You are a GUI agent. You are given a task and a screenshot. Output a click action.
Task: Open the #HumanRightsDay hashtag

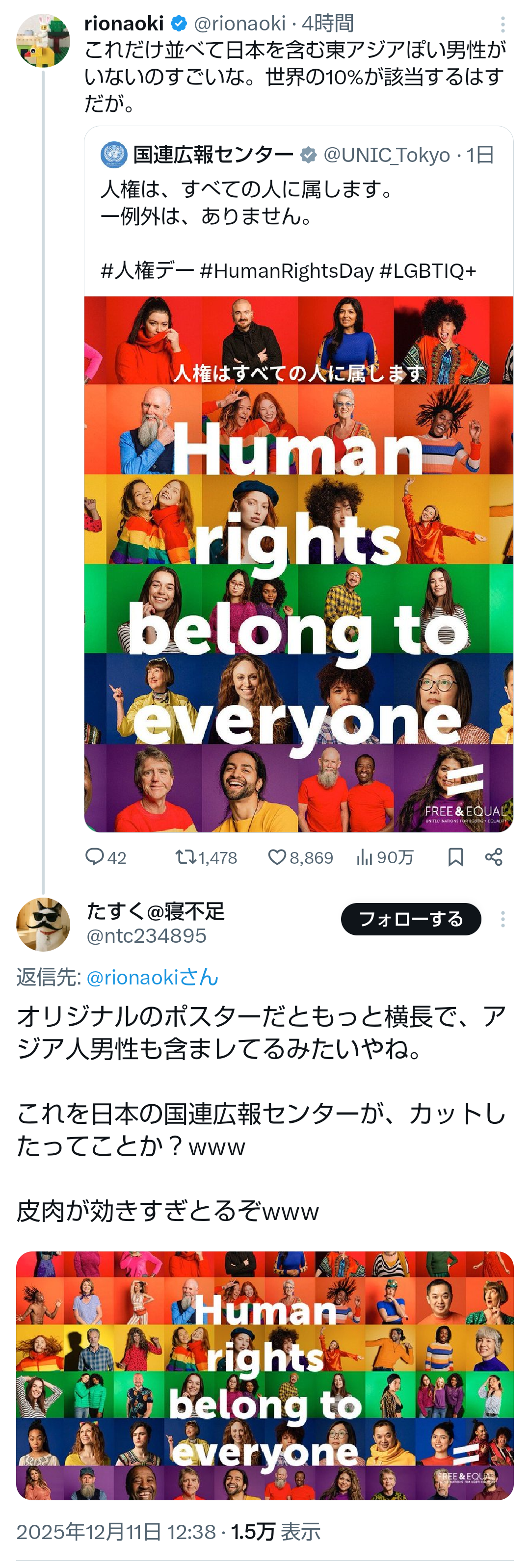[x=287, y=270]
